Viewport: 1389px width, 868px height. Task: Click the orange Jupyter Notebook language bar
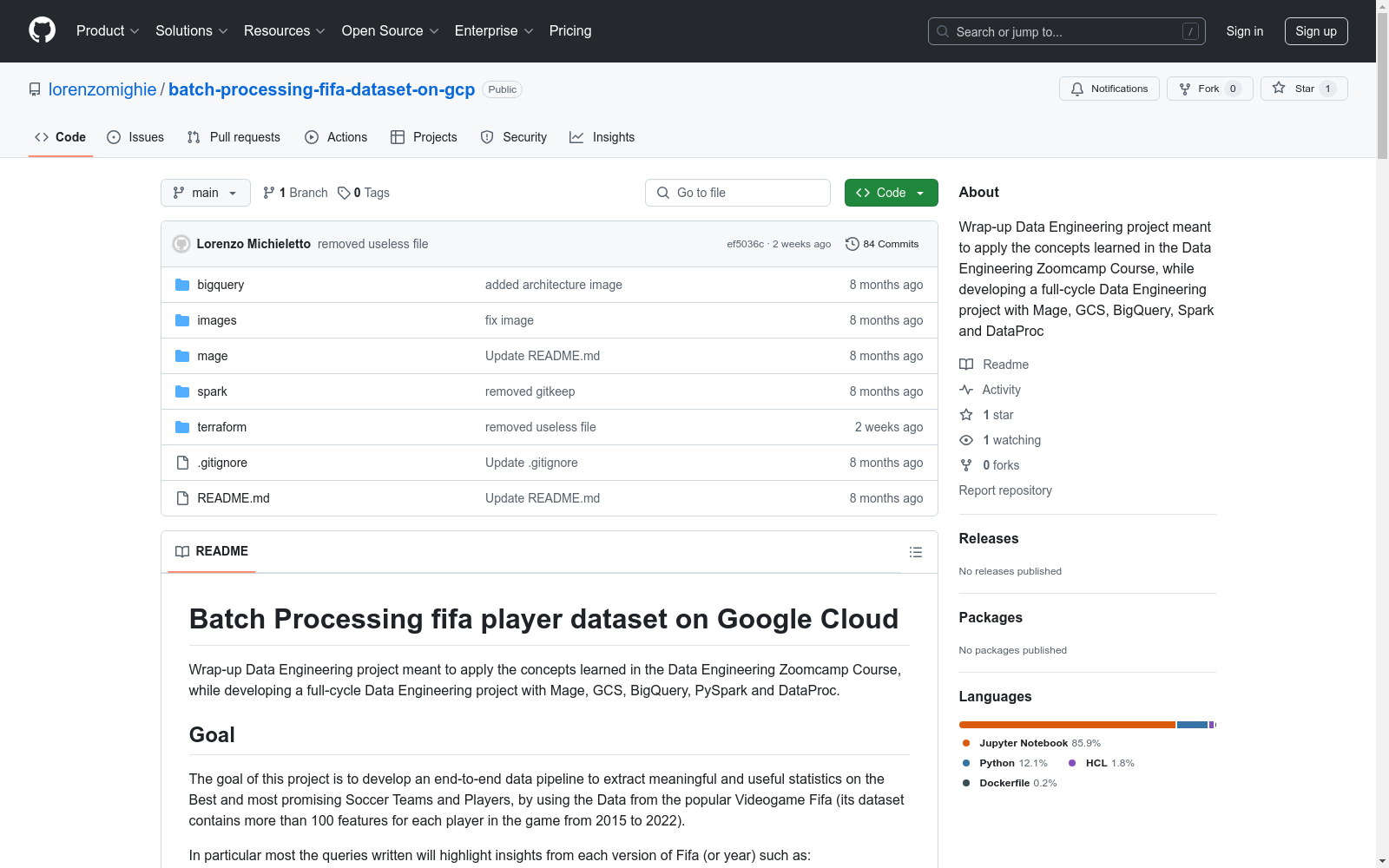click(x=1067, y=725)
